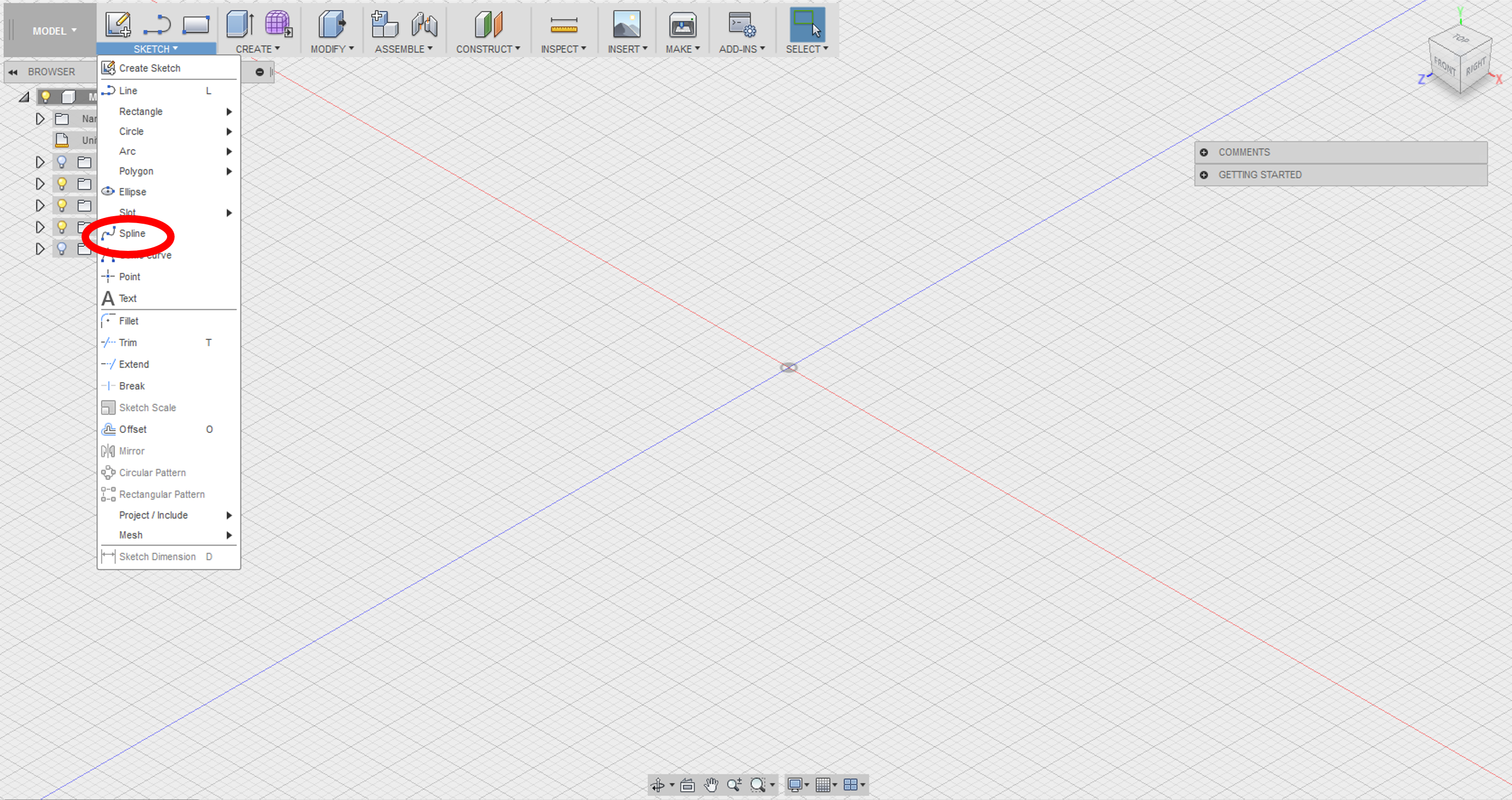
Task: Select the Mirror sketch tool
Action: coord(131,450)
